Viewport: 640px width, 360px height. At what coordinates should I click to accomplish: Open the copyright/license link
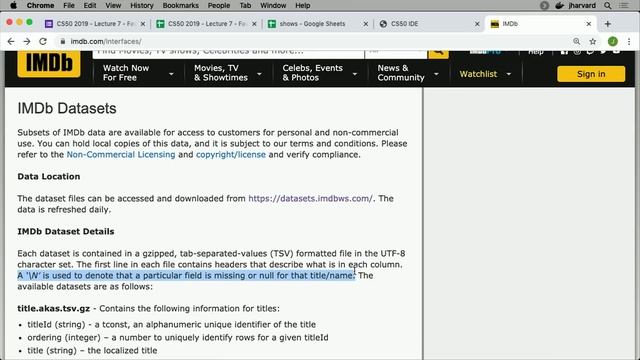(x=231, y=155)
